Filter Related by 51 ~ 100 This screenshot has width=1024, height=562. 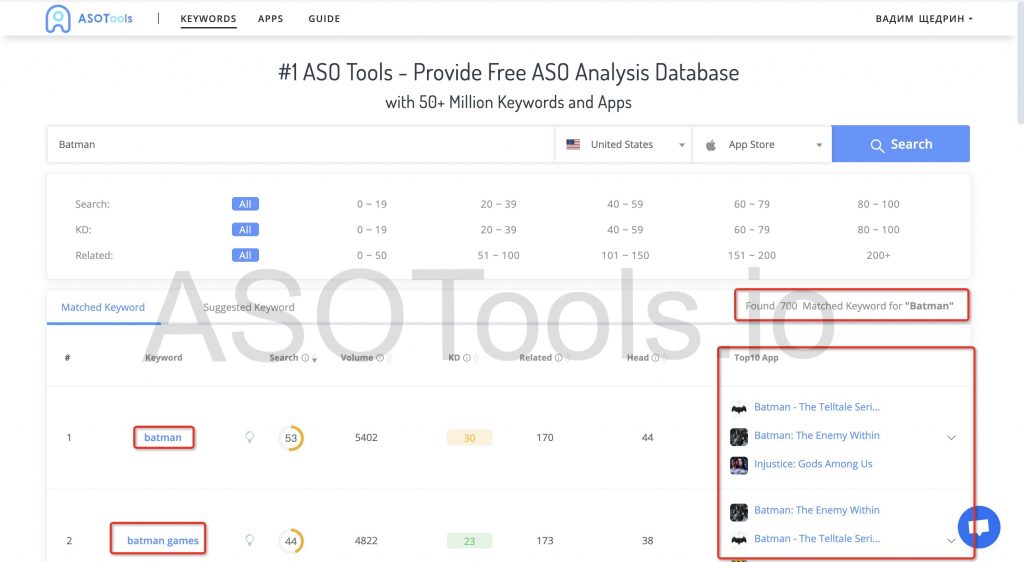498,255
